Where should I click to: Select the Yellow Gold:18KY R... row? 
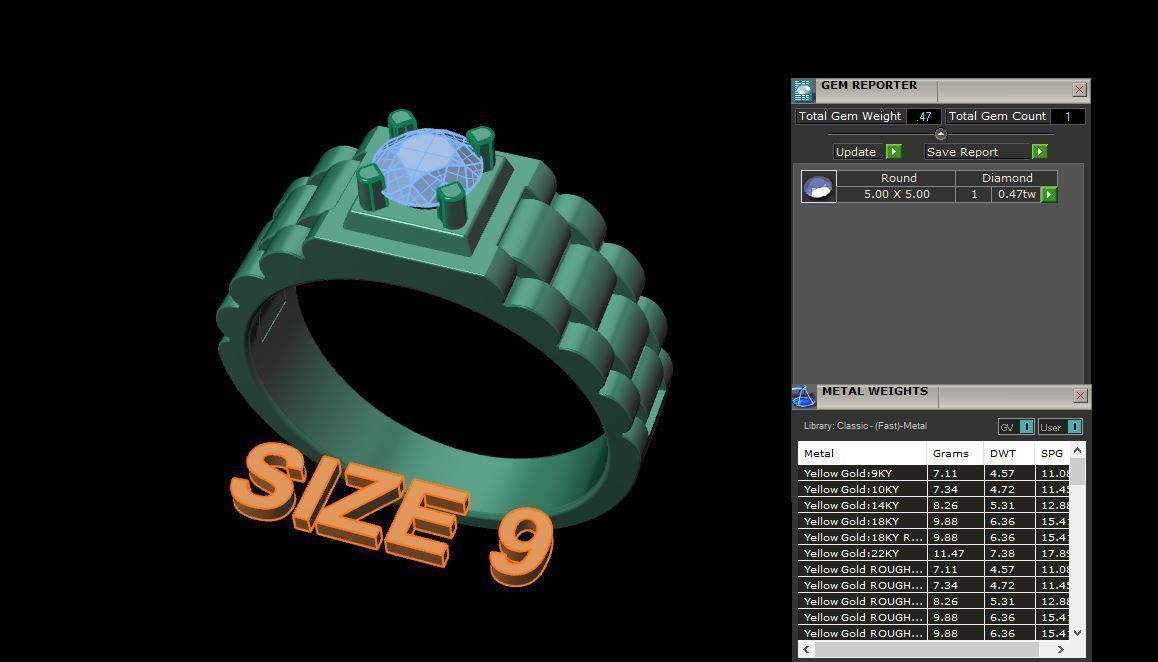933,537
